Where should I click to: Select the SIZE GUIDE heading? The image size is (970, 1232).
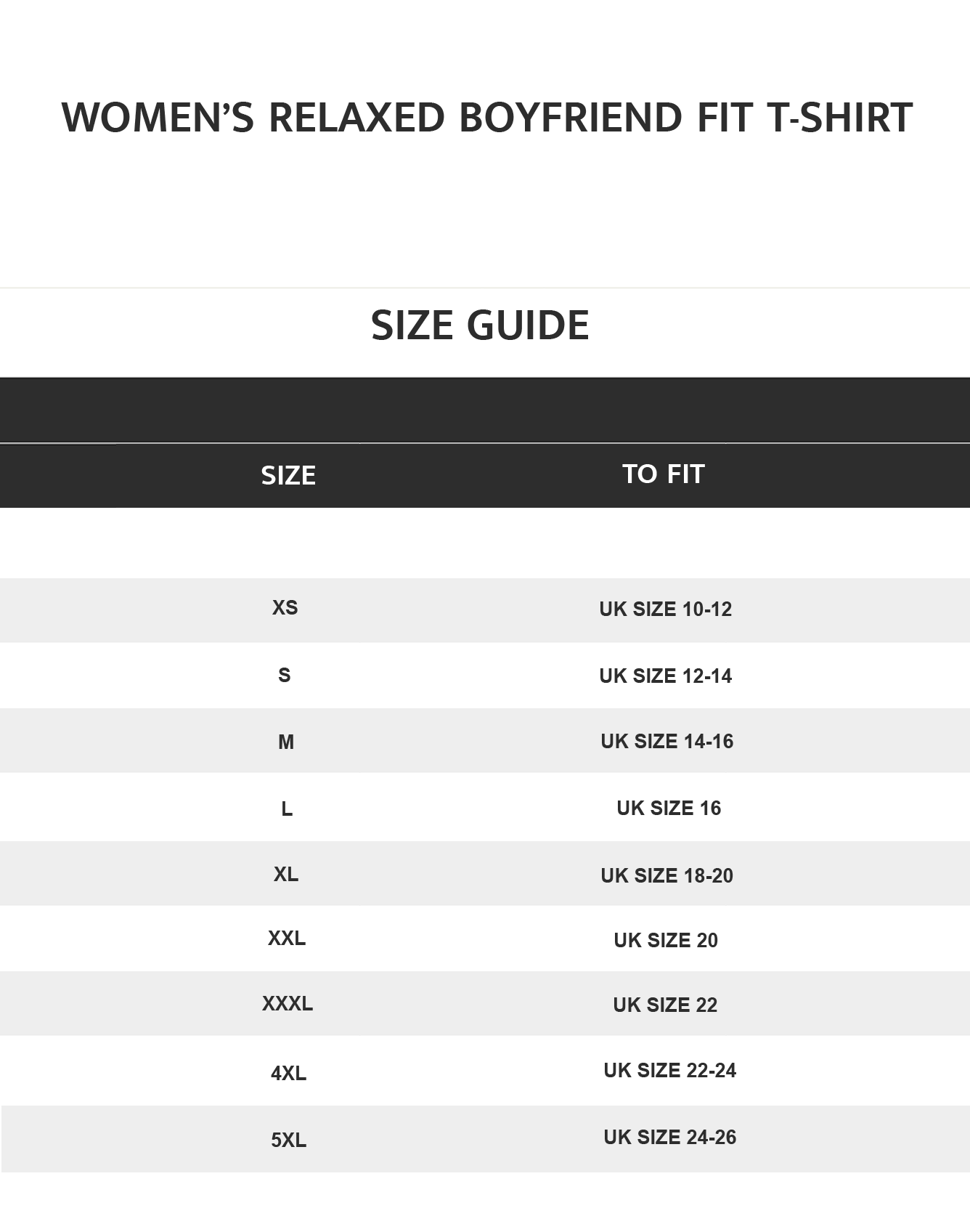[x=480, y=325]
